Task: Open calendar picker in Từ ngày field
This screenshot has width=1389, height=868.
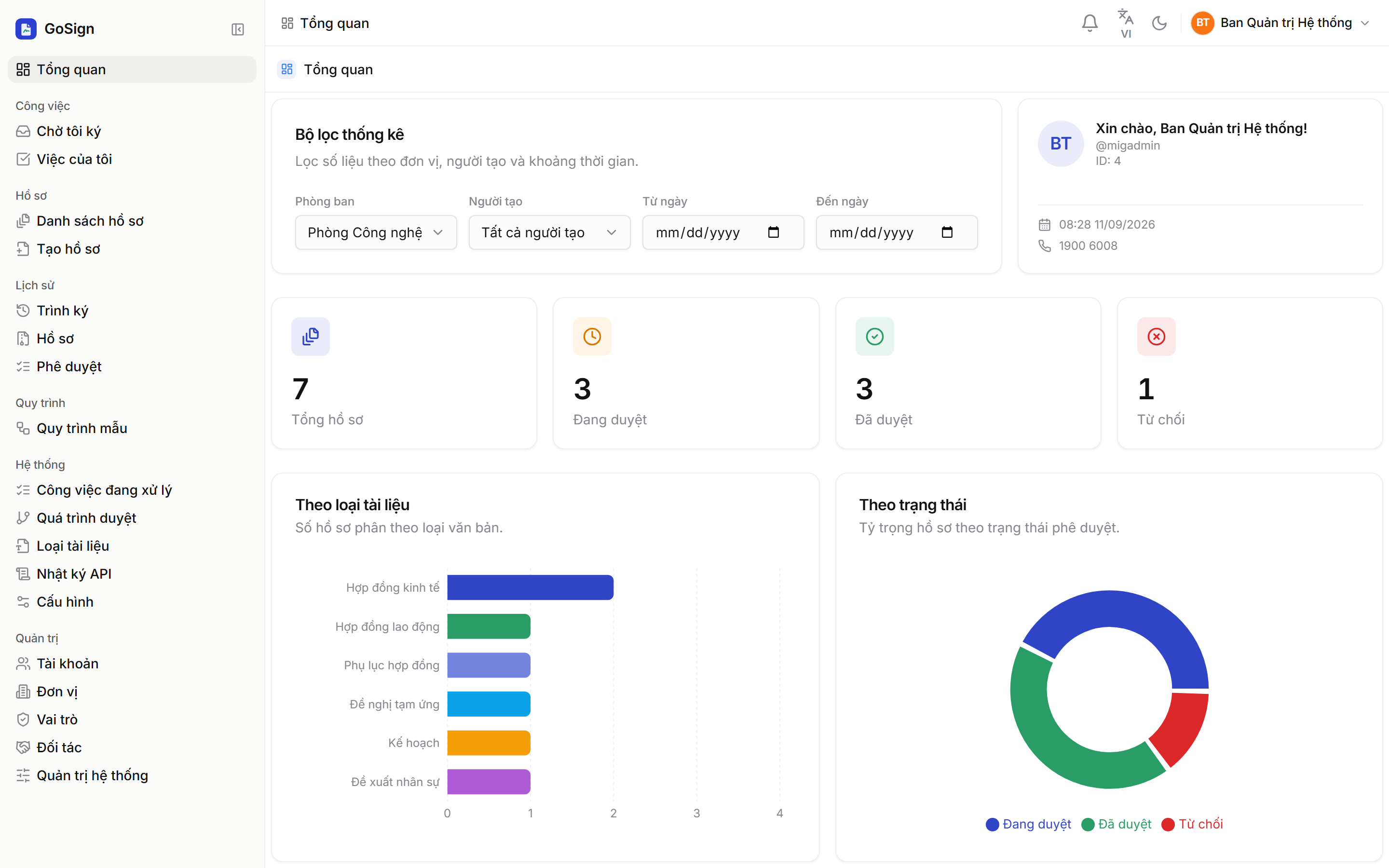Action: point(773,232)
